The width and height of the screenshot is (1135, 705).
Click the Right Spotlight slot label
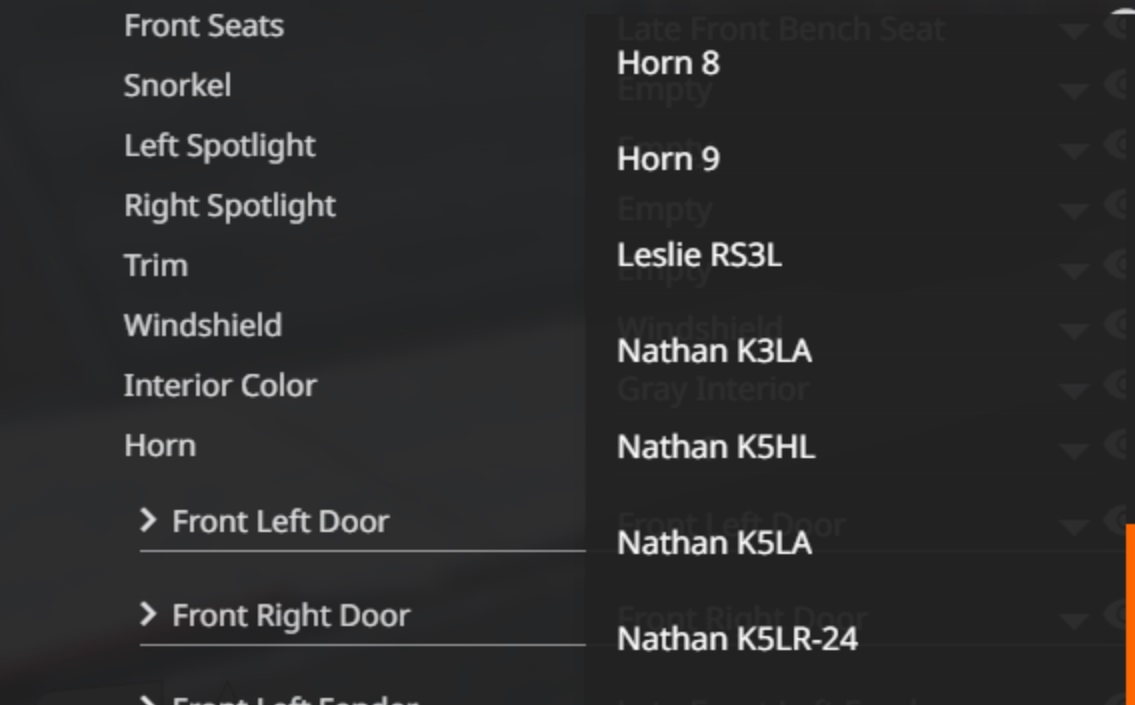pos(230,206)
